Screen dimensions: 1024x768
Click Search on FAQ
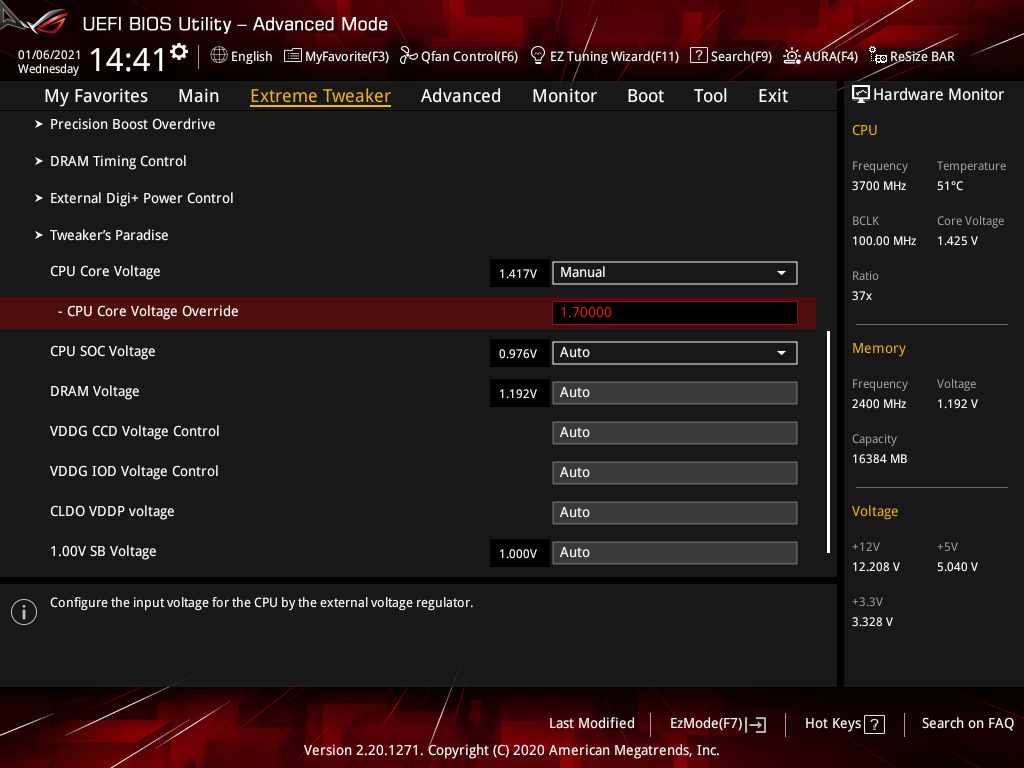point(967,724)
